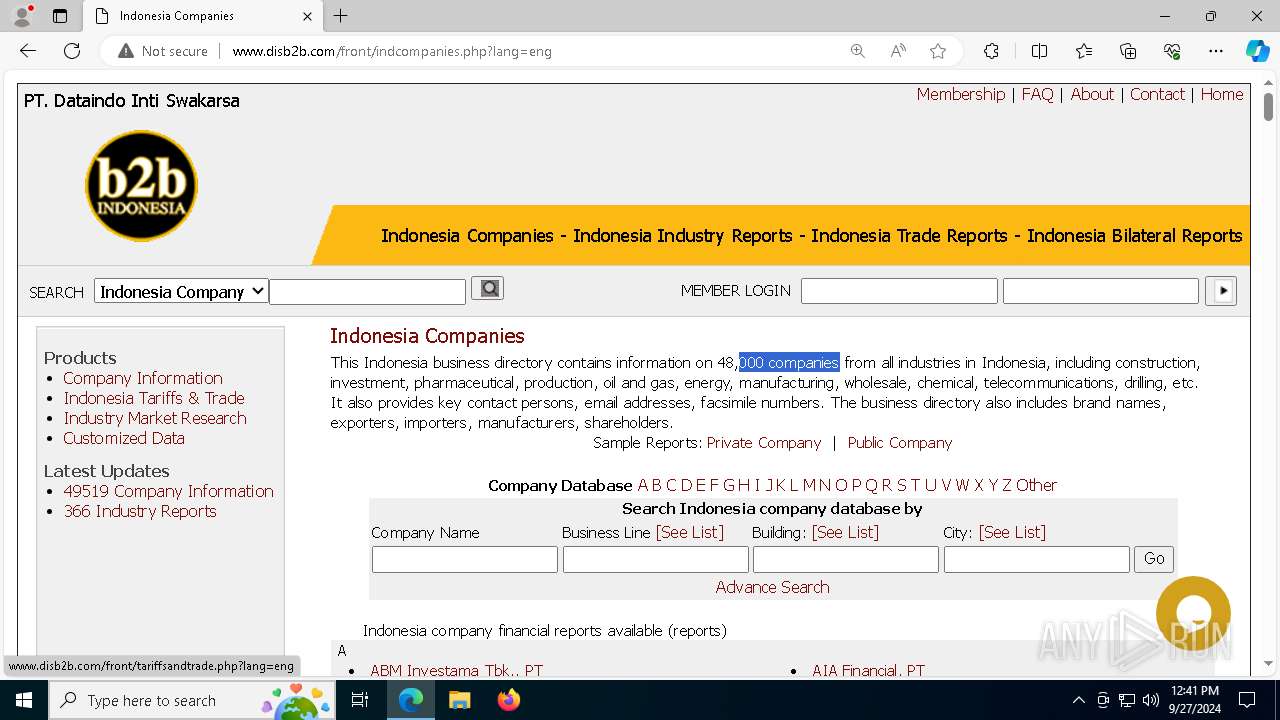Reload the page with refresh icon
Image resolution: width=1280 pixels, height=720 pixels.
coord(72,51)
